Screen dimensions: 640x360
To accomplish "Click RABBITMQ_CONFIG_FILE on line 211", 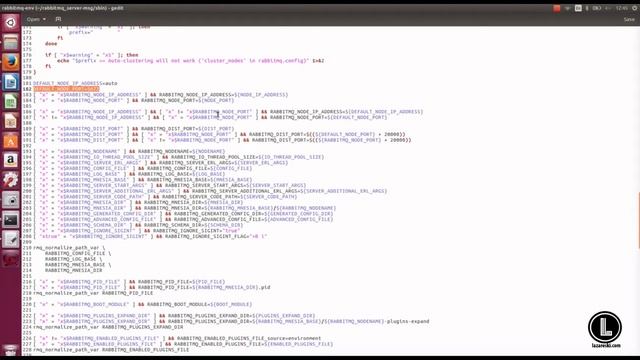I will click(75, 253).
